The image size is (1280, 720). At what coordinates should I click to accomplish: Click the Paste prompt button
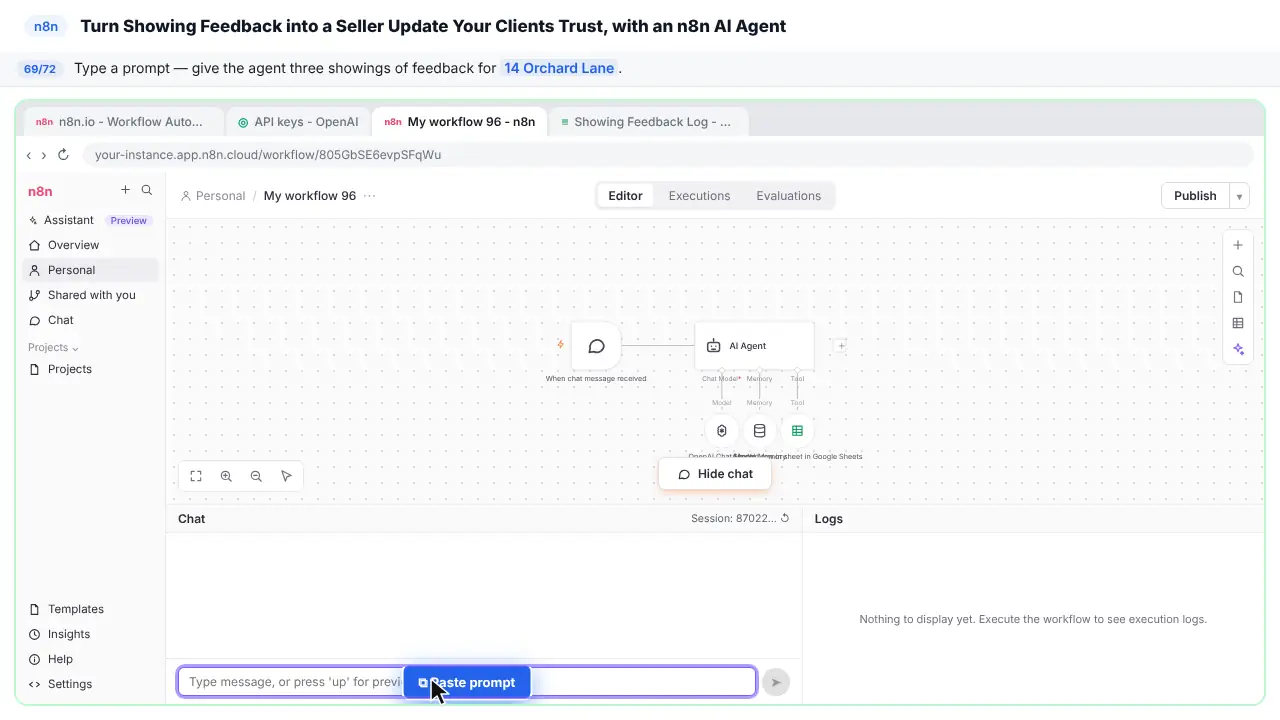467,682
